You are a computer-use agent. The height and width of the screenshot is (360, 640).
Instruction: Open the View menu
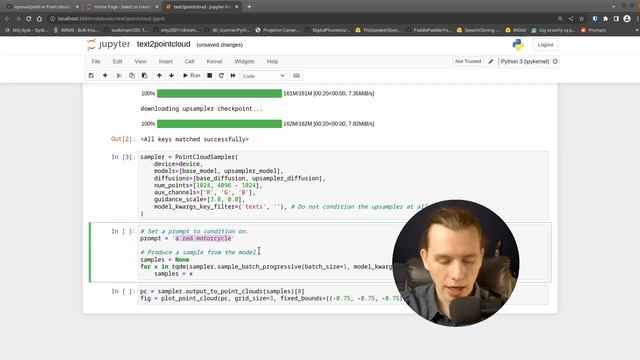coord(140,61)
